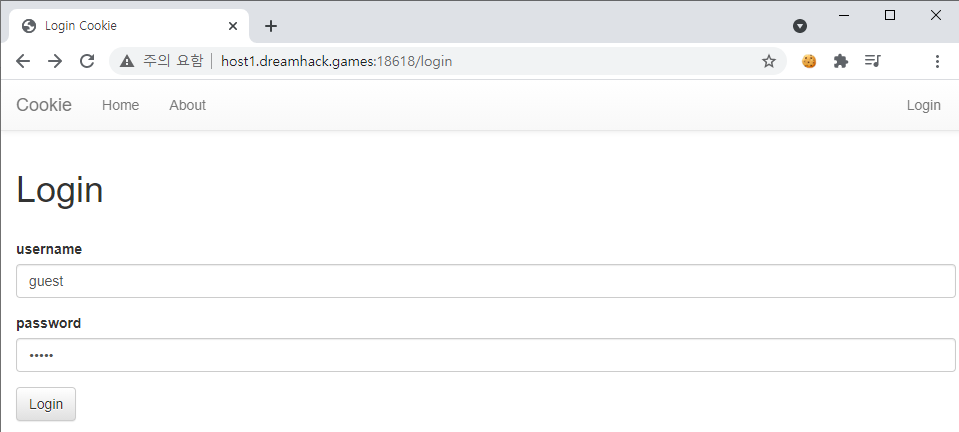Viewport: 959px width, 432px height.
Task: Click the Cookie brand link
Action: pyautogui.click(x=44, y=105)
